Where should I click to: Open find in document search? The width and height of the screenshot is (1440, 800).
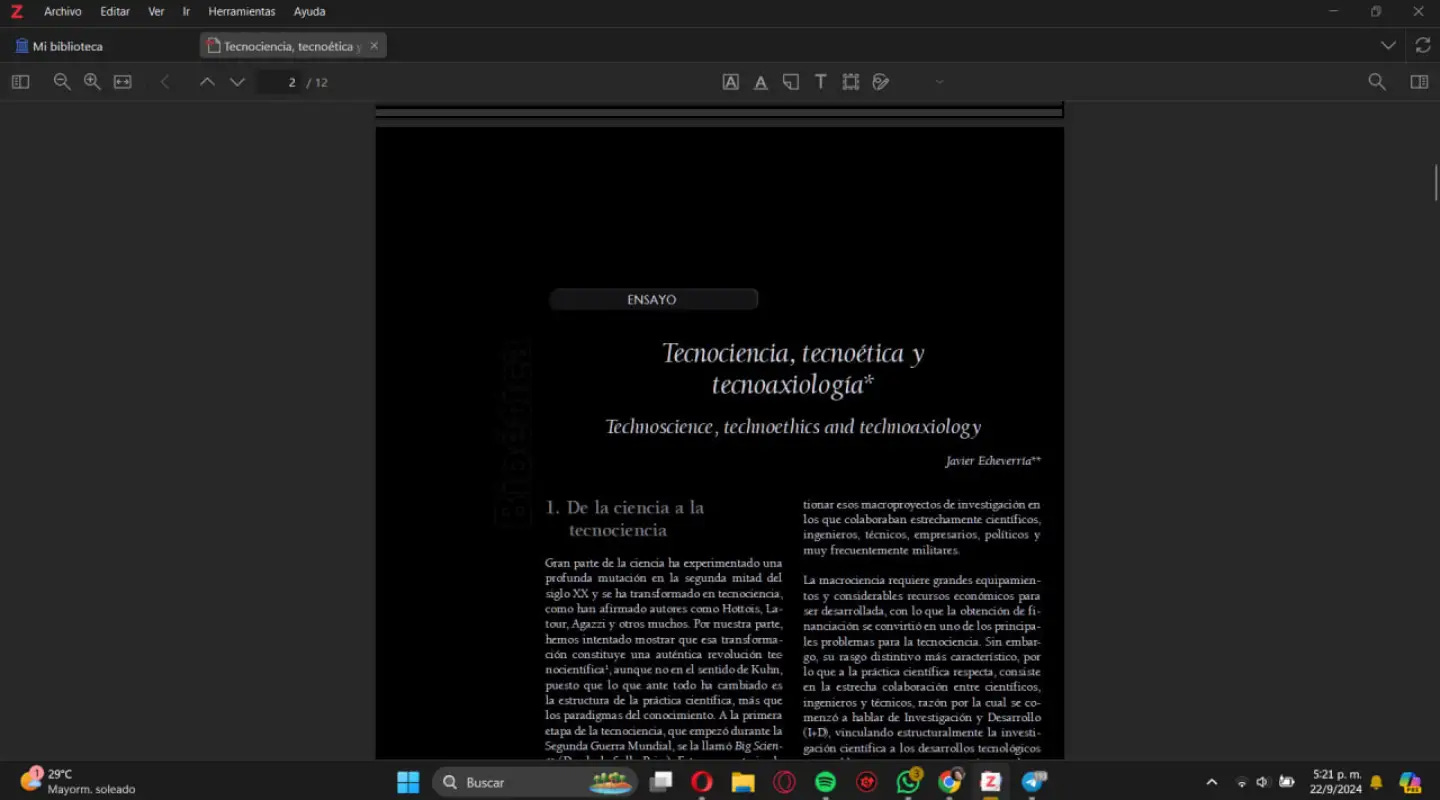[1377, 81]
